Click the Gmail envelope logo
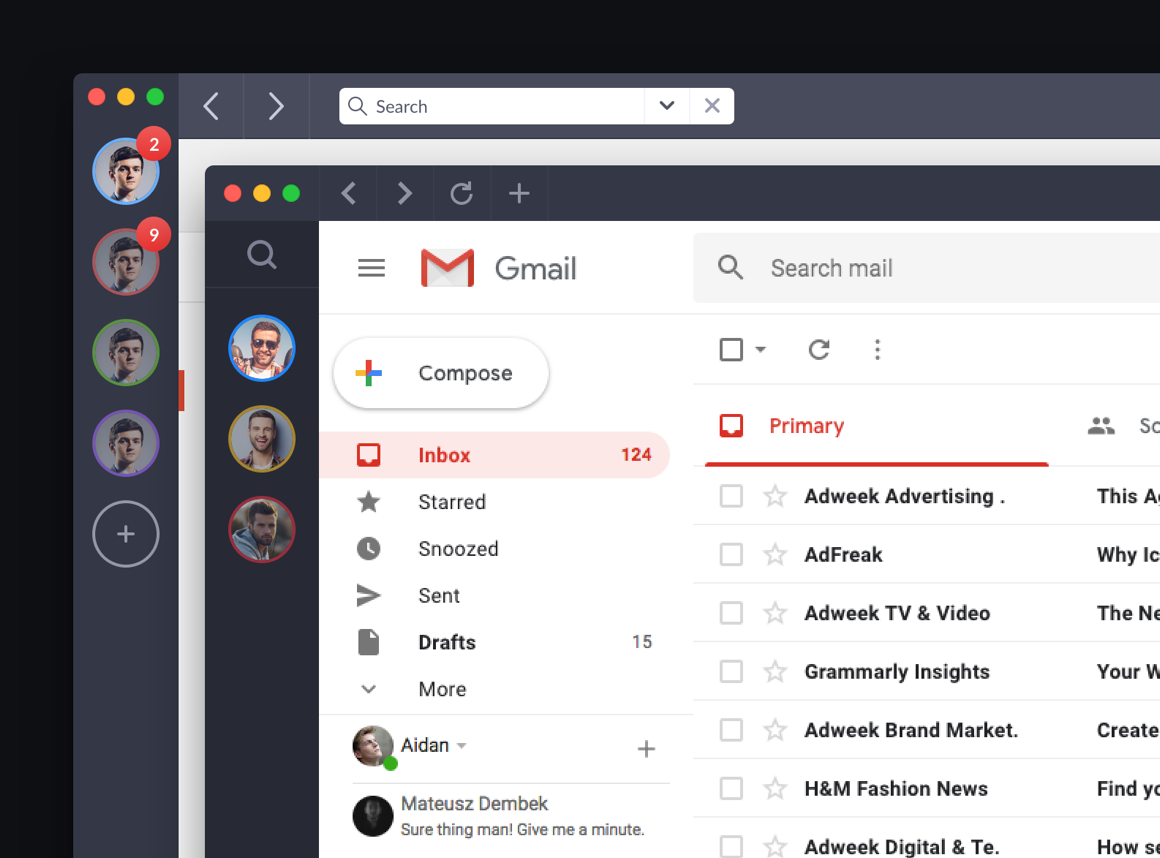The image size is (1160, 858). pyautogui.click(x=448, y=268)
